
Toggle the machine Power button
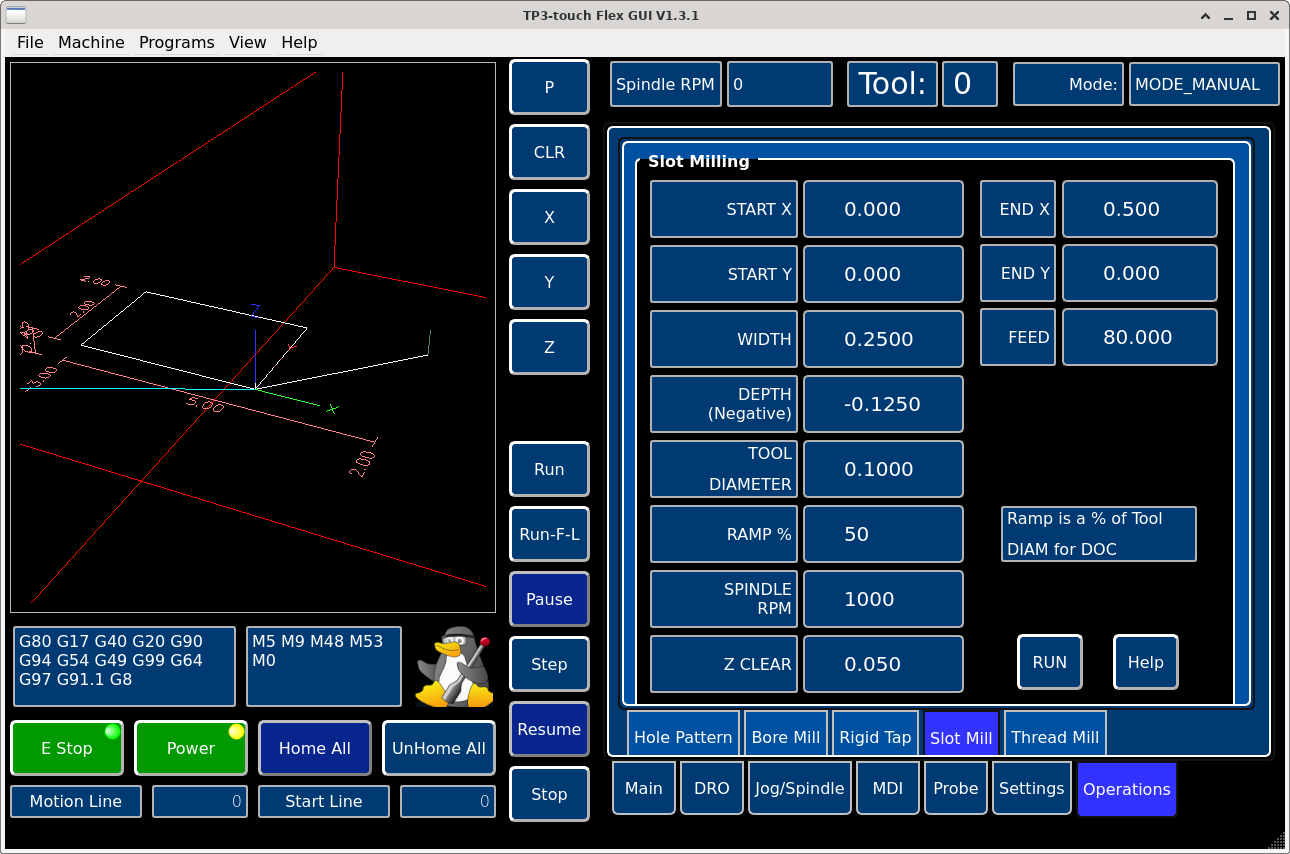pos(191,748)
